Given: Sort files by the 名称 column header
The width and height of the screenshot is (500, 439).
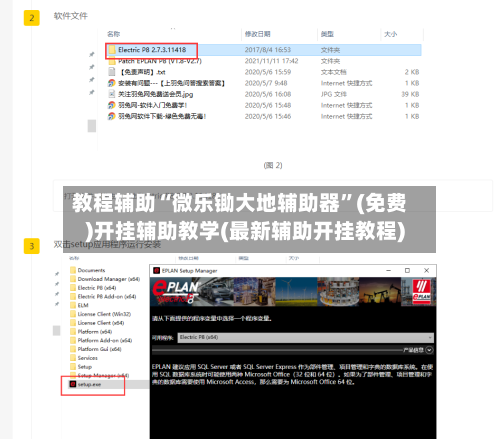Looking at the screenshot, I should (x=113, y=34).
